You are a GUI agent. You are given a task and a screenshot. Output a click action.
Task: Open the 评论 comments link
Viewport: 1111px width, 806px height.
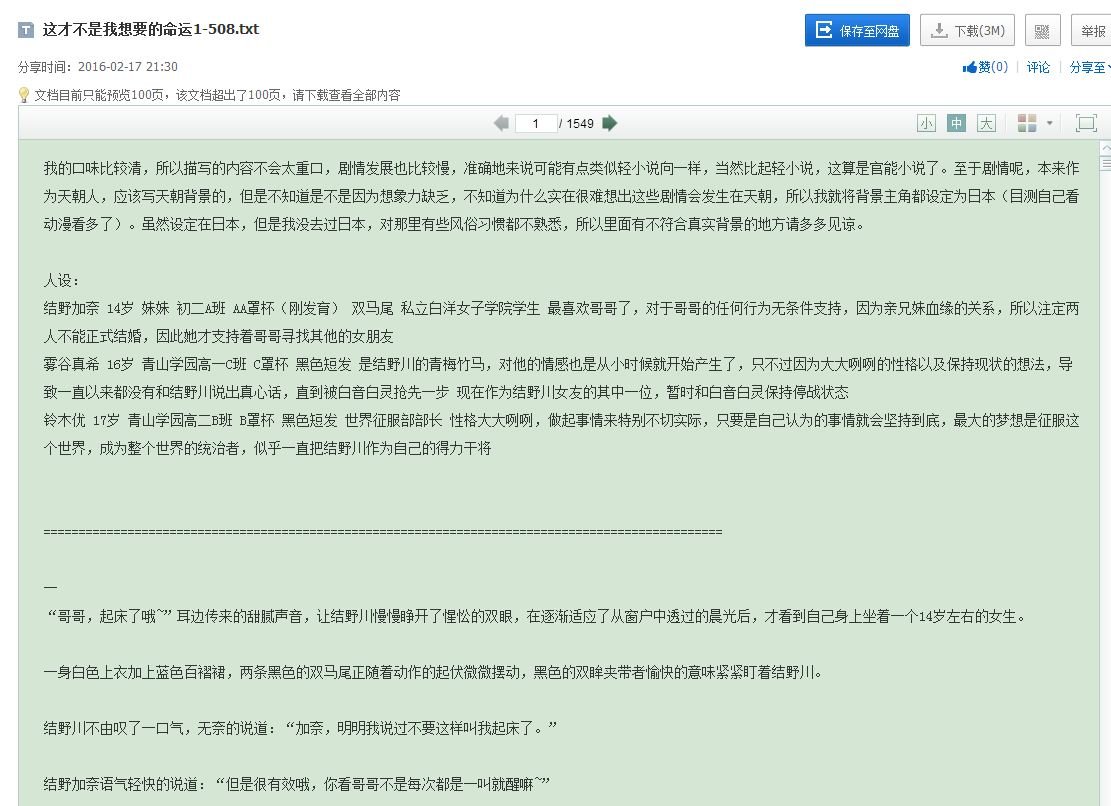(x=1037, y=66)
